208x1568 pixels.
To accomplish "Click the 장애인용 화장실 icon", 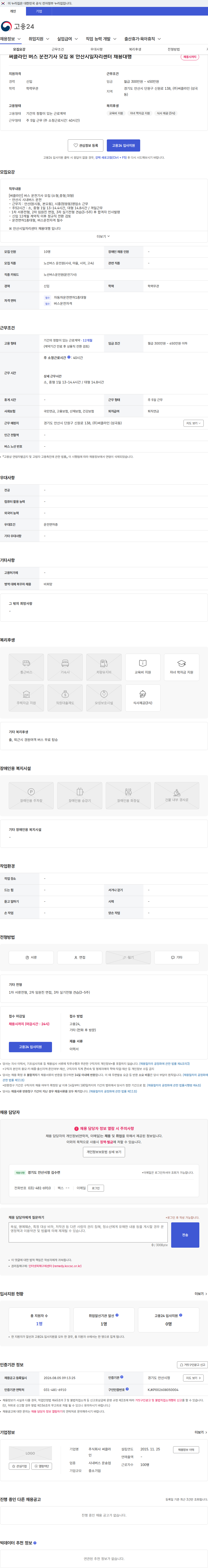I will pyautogui.click(x=128, y=796).
